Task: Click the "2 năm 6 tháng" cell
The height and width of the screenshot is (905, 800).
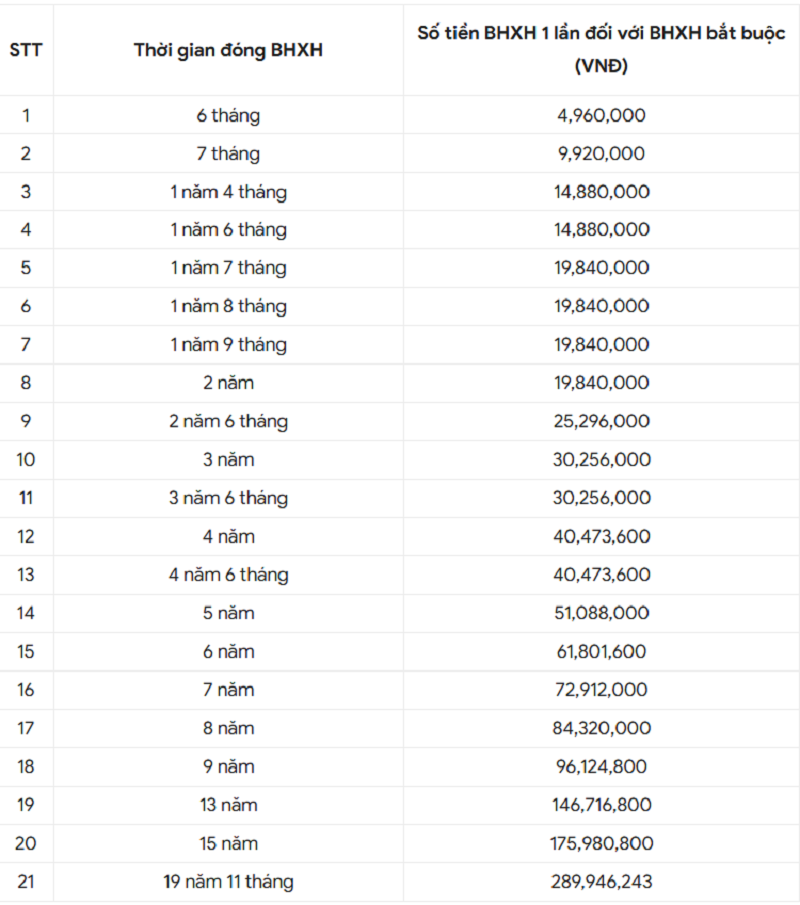Action: click(228, 422)
